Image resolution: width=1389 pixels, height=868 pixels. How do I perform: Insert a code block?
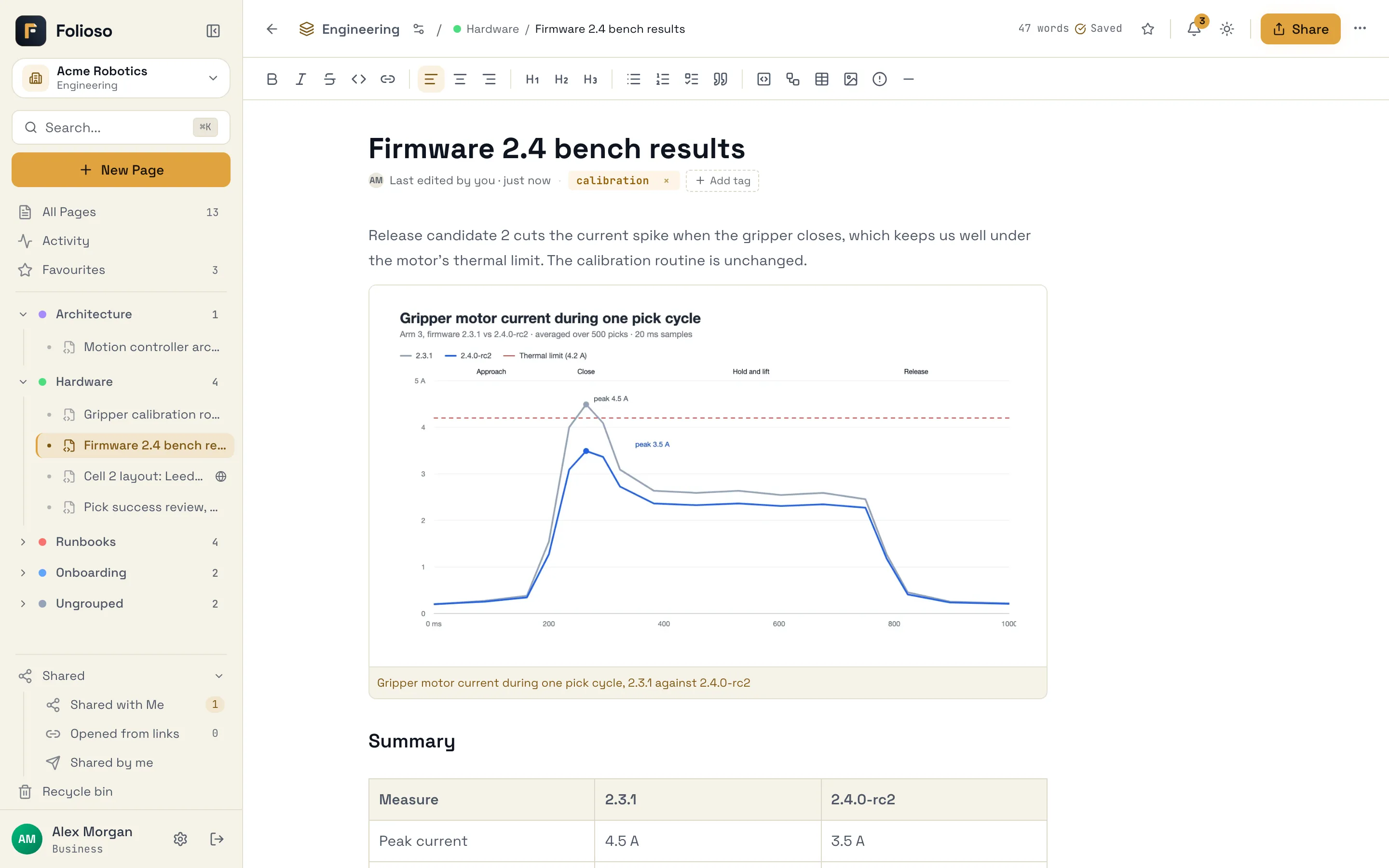[x=763, y=79]
